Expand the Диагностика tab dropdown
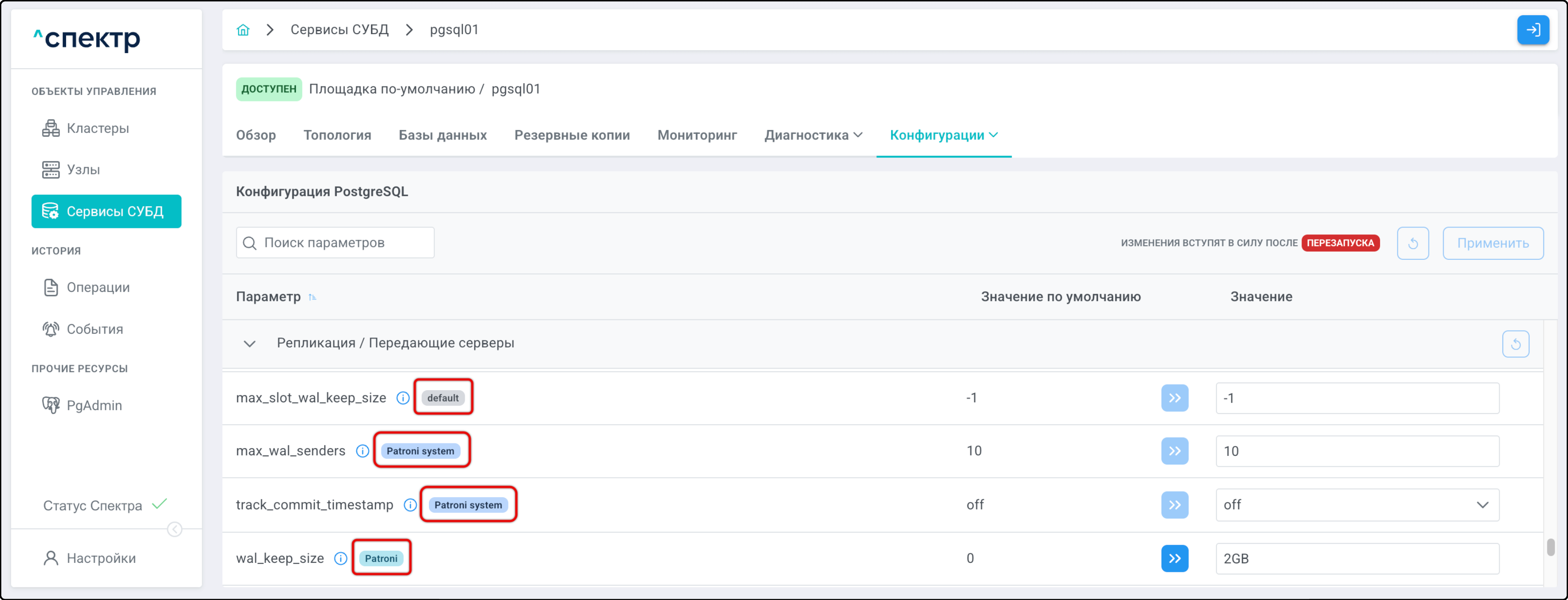 click(x=813, y=135)
